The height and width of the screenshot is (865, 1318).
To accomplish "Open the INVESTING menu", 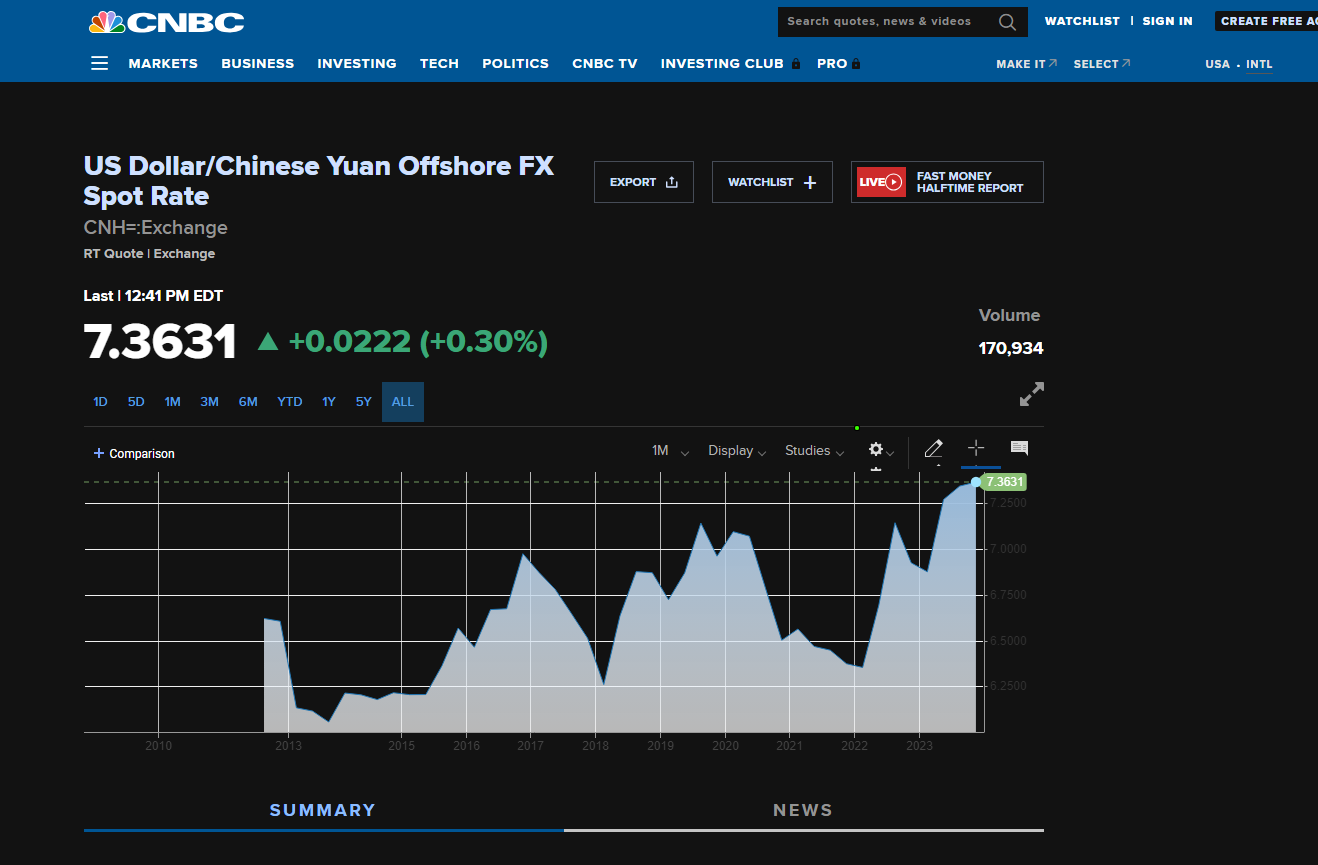I will click(357, 63).
